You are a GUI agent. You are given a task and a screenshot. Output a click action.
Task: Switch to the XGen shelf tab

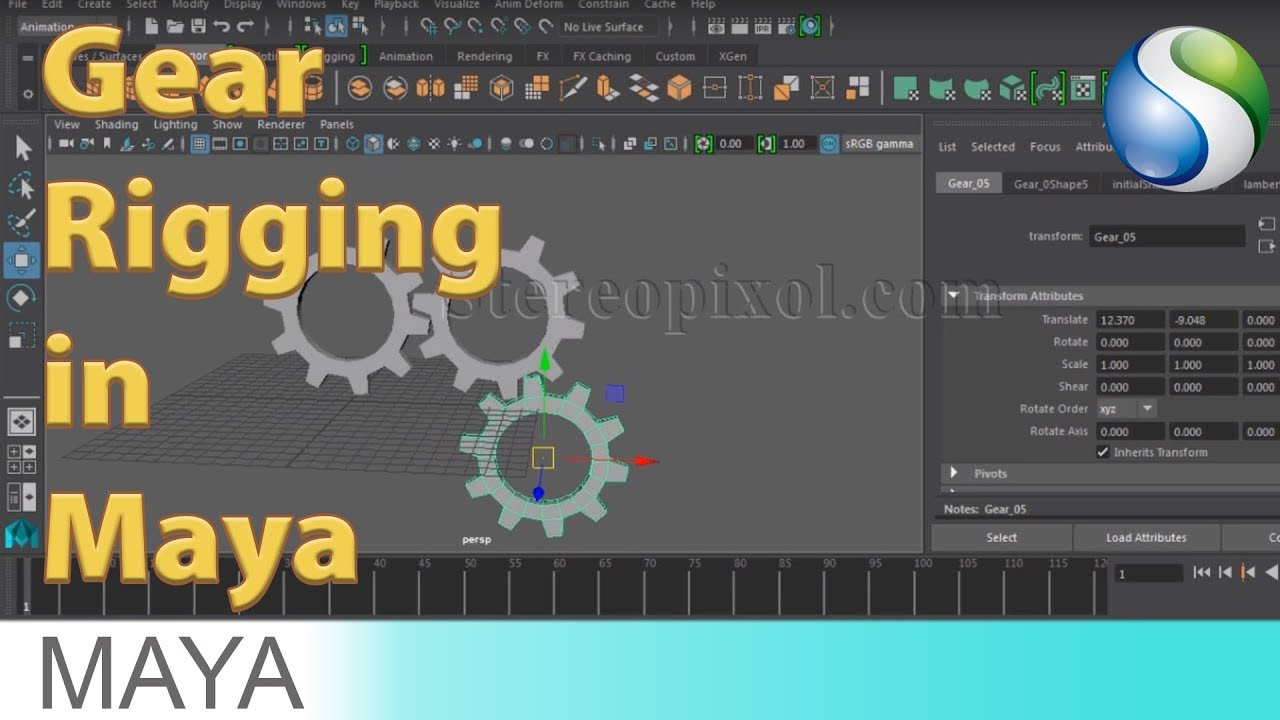point(732,56)
